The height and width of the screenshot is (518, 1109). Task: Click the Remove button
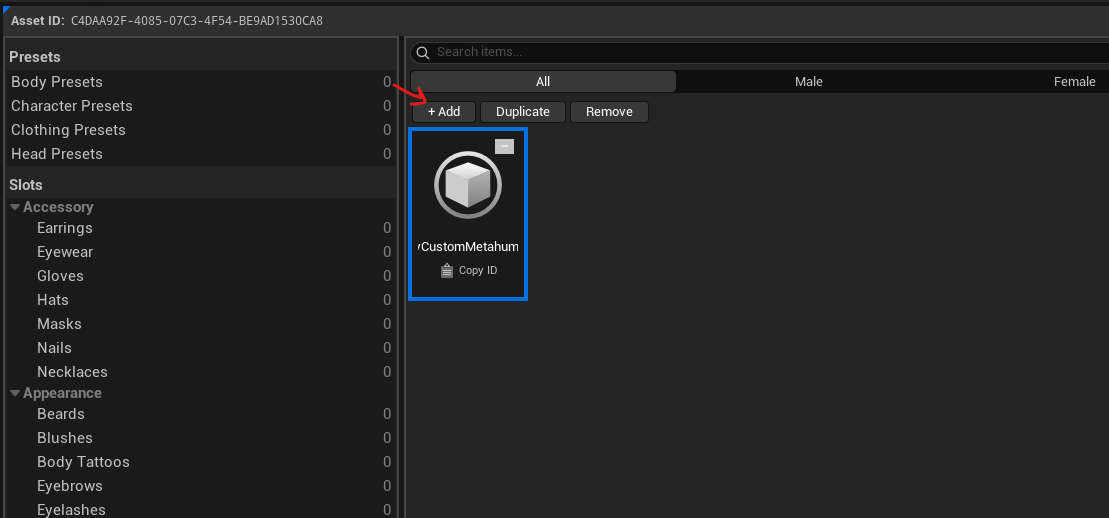609,112
